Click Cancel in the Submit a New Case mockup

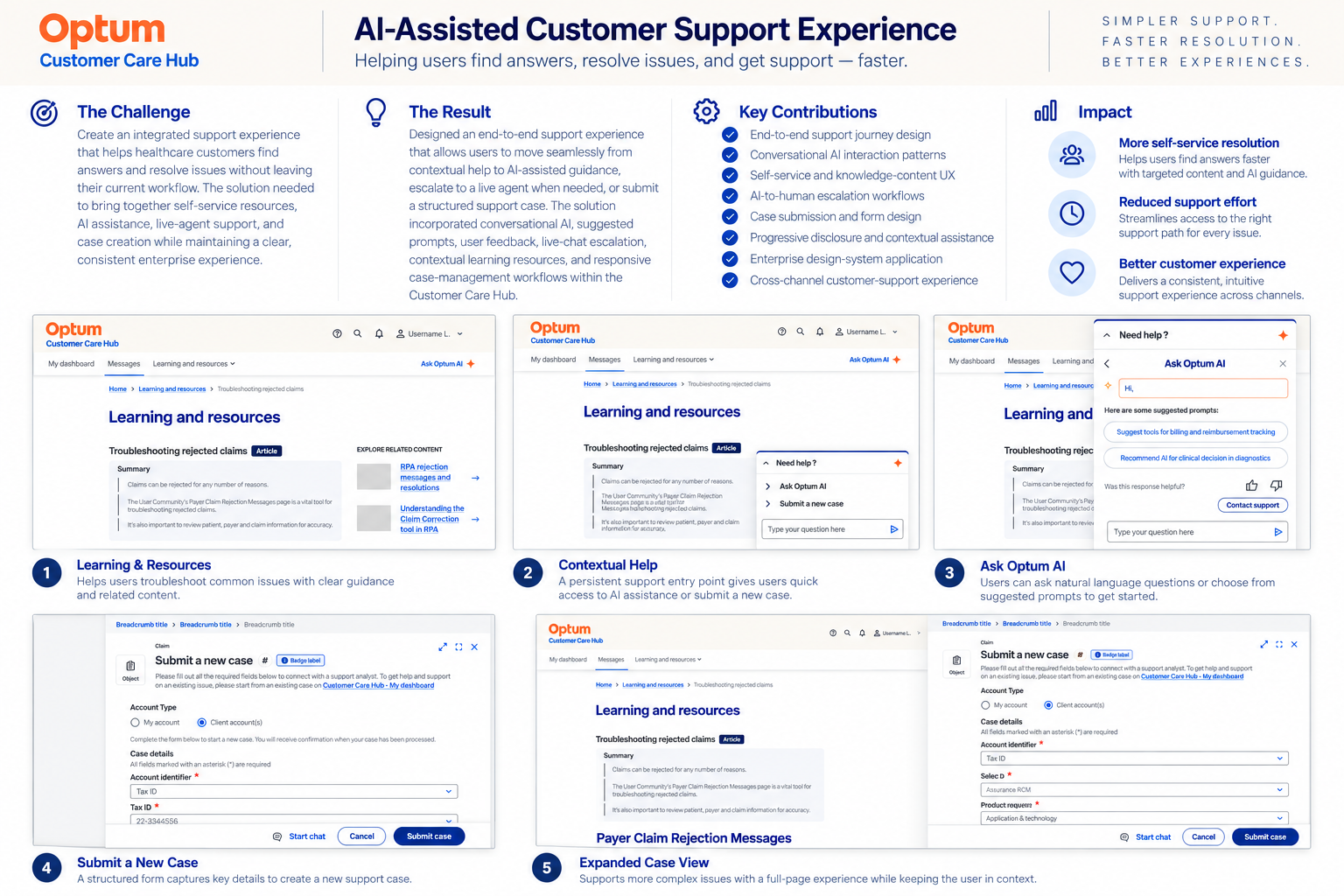point(361,836)
